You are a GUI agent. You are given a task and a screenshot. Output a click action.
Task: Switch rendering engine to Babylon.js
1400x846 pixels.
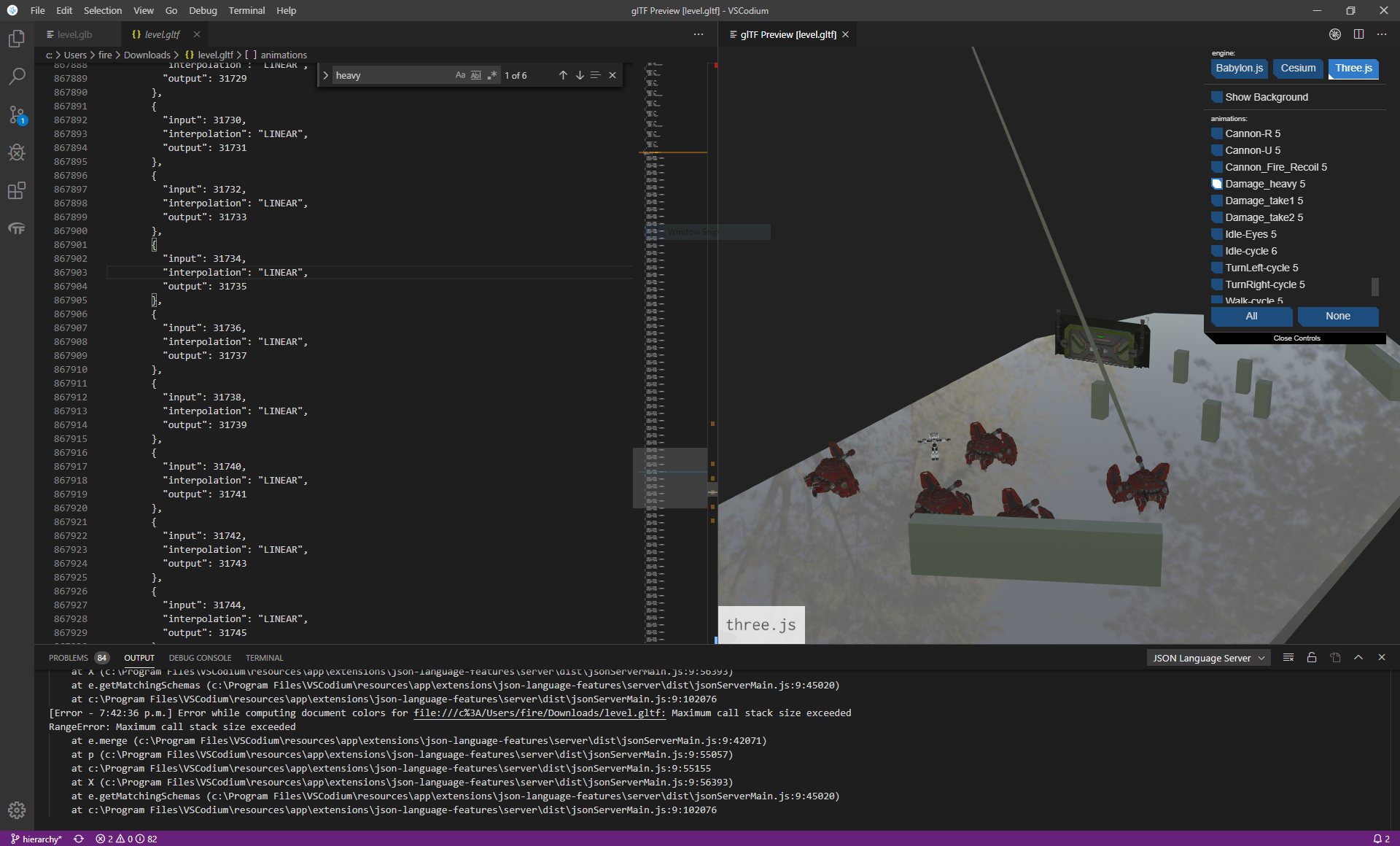[1239, 68]
